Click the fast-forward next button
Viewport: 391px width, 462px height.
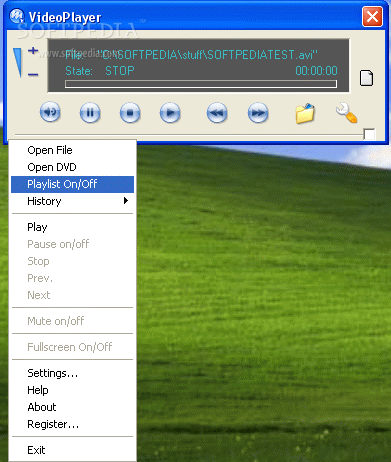258,113
